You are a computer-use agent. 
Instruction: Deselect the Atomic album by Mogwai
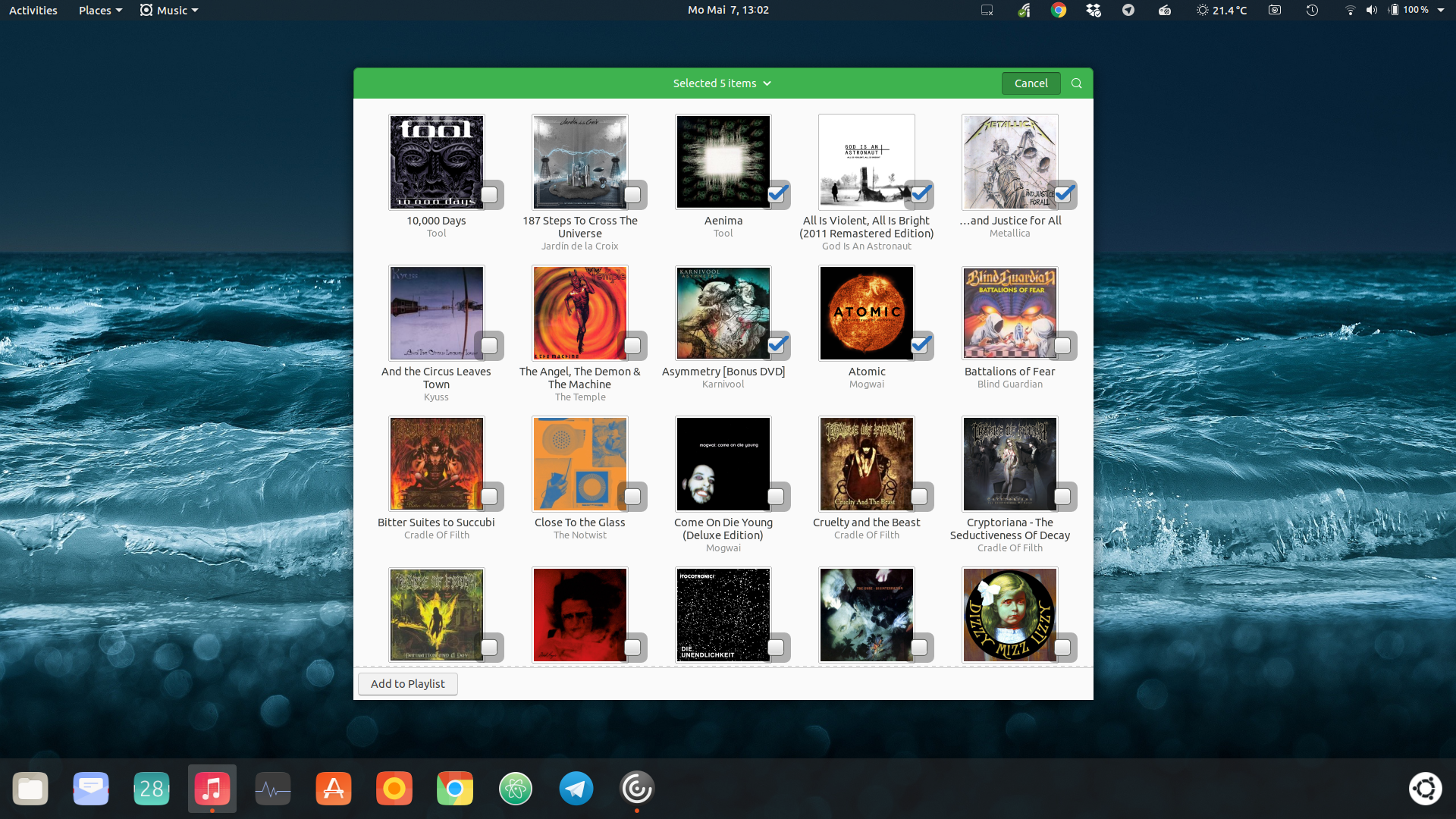920,346
